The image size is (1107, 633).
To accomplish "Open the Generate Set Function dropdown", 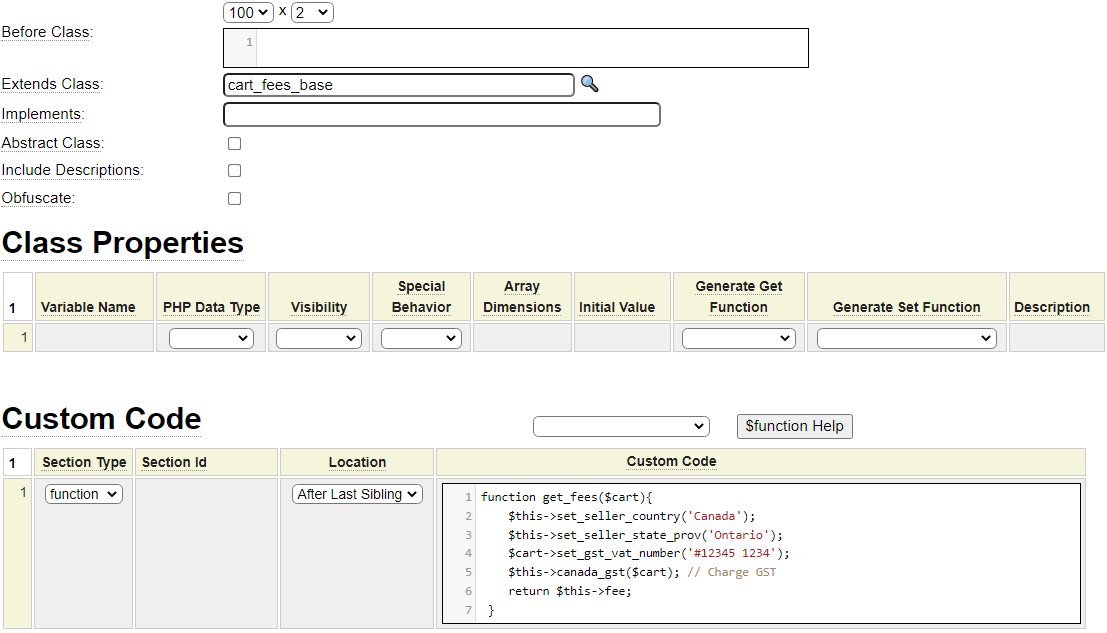I will pyautogui.click(x=906, y=339).
